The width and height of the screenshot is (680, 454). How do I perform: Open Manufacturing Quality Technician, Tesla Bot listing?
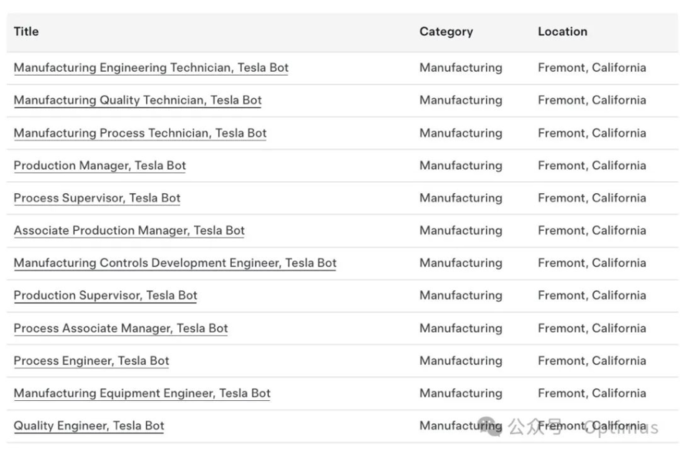(137, 100)
